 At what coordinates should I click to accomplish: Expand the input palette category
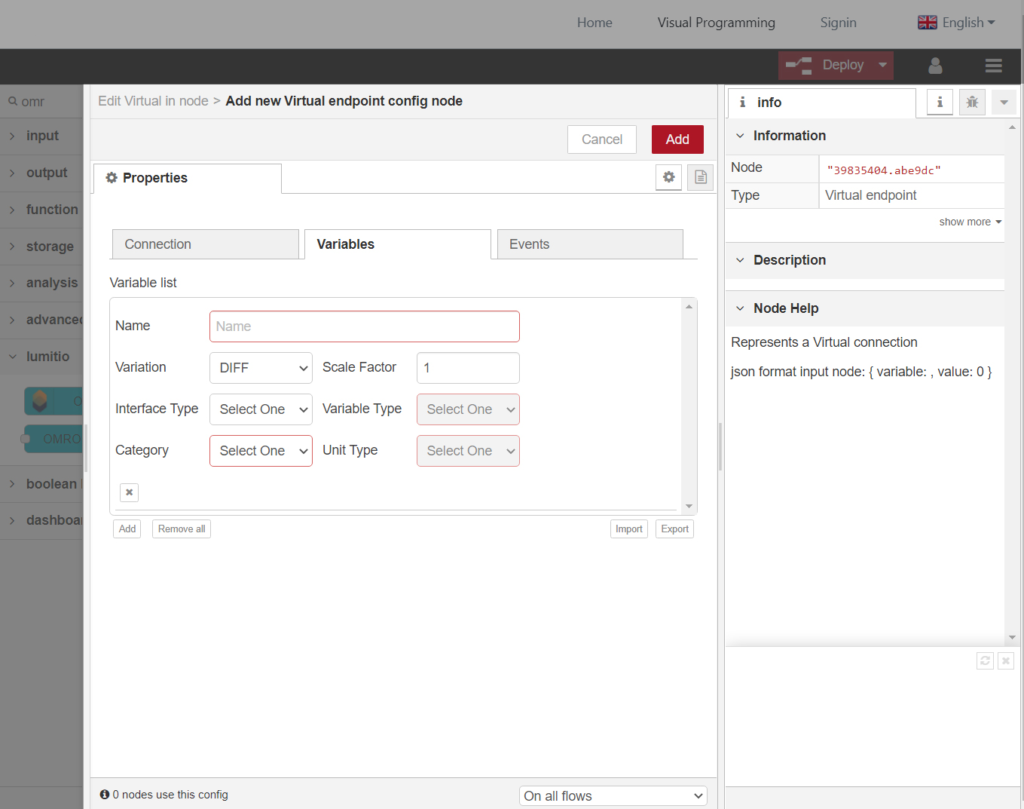[x=42, y=136]
